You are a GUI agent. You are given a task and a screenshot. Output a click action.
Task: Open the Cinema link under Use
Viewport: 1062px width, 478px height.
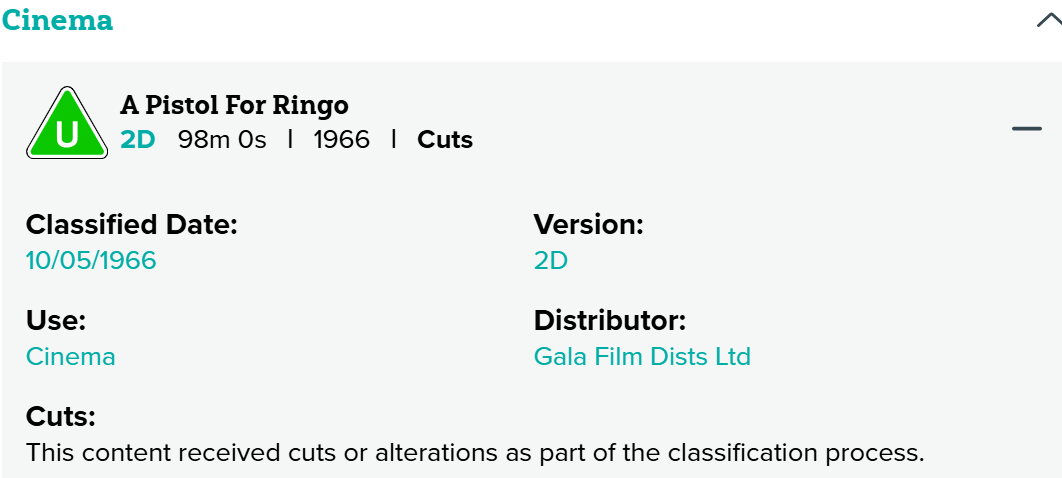point(70,356)
